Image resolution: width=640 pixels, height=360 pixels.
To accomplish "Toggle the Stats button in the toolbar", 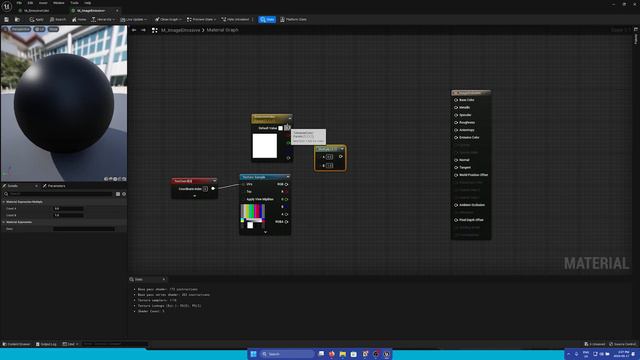I will point(267,19).
